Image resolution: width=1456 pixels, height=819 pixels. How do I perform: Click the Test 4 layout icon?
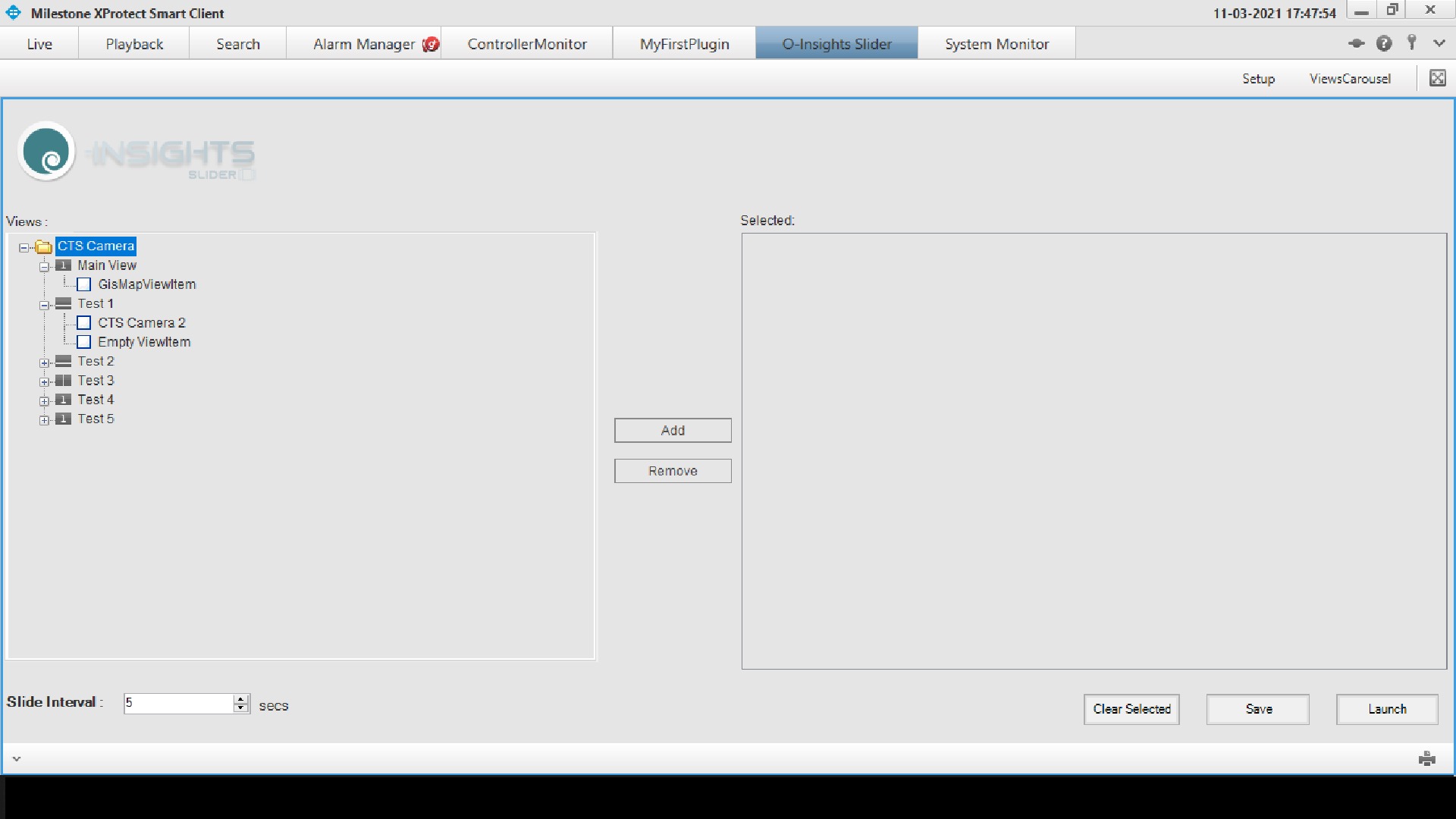click(64, 400)
